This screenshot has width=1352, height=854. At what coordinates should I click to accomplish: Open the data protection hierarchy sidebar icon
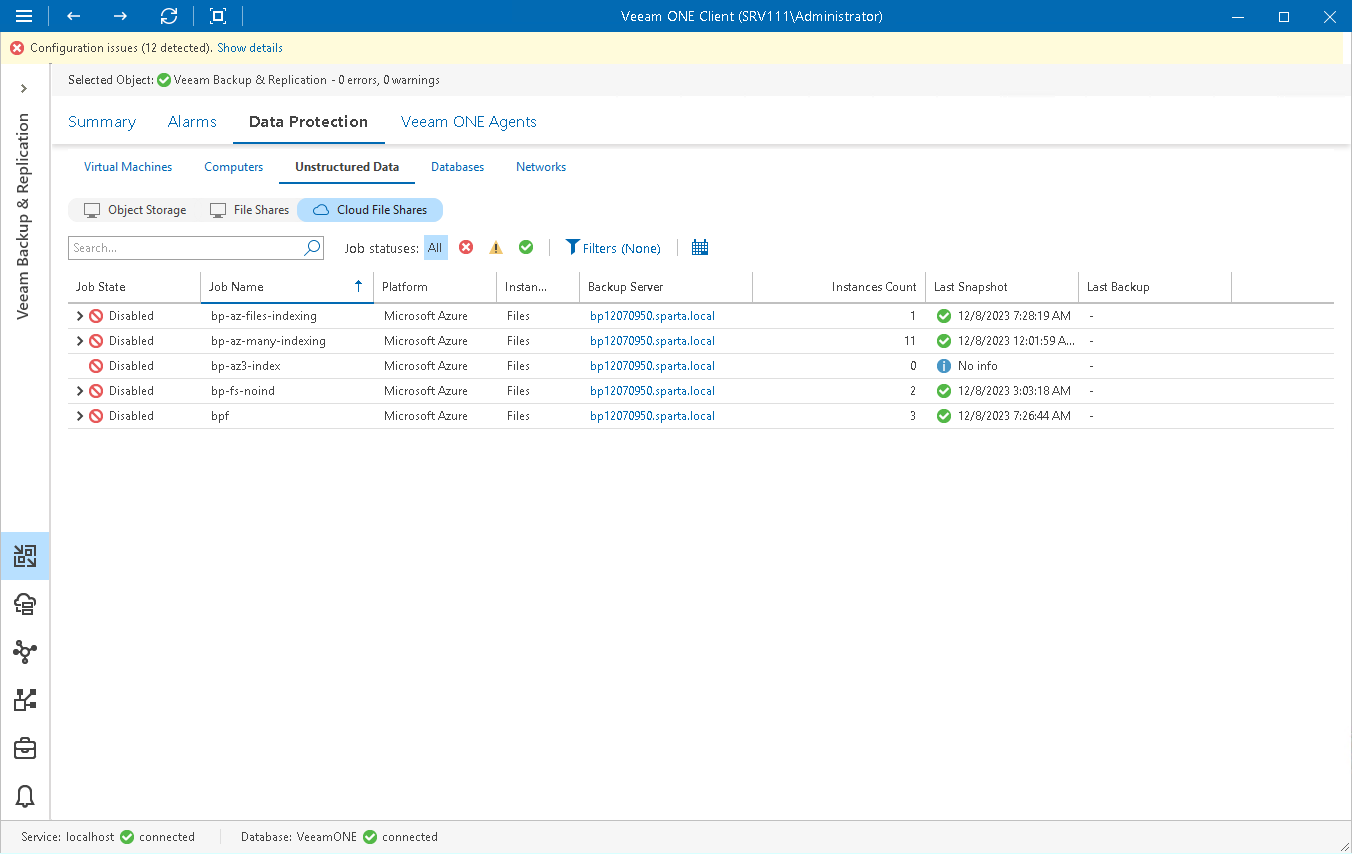pyautogui.click(x=25, y=700)
